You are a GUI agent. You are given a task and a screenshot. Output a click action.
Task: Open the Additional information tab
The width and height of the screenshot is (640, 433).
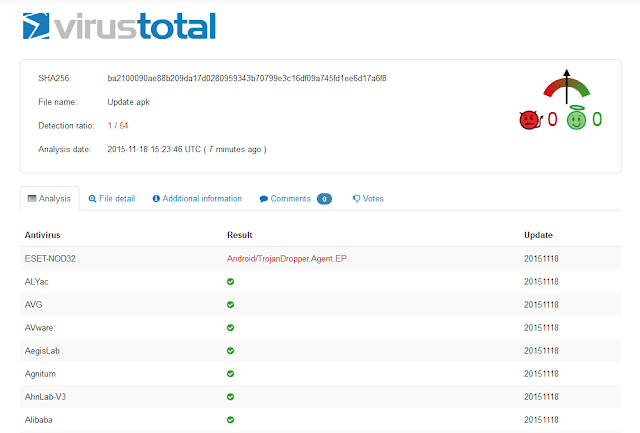tap(197, 199)
